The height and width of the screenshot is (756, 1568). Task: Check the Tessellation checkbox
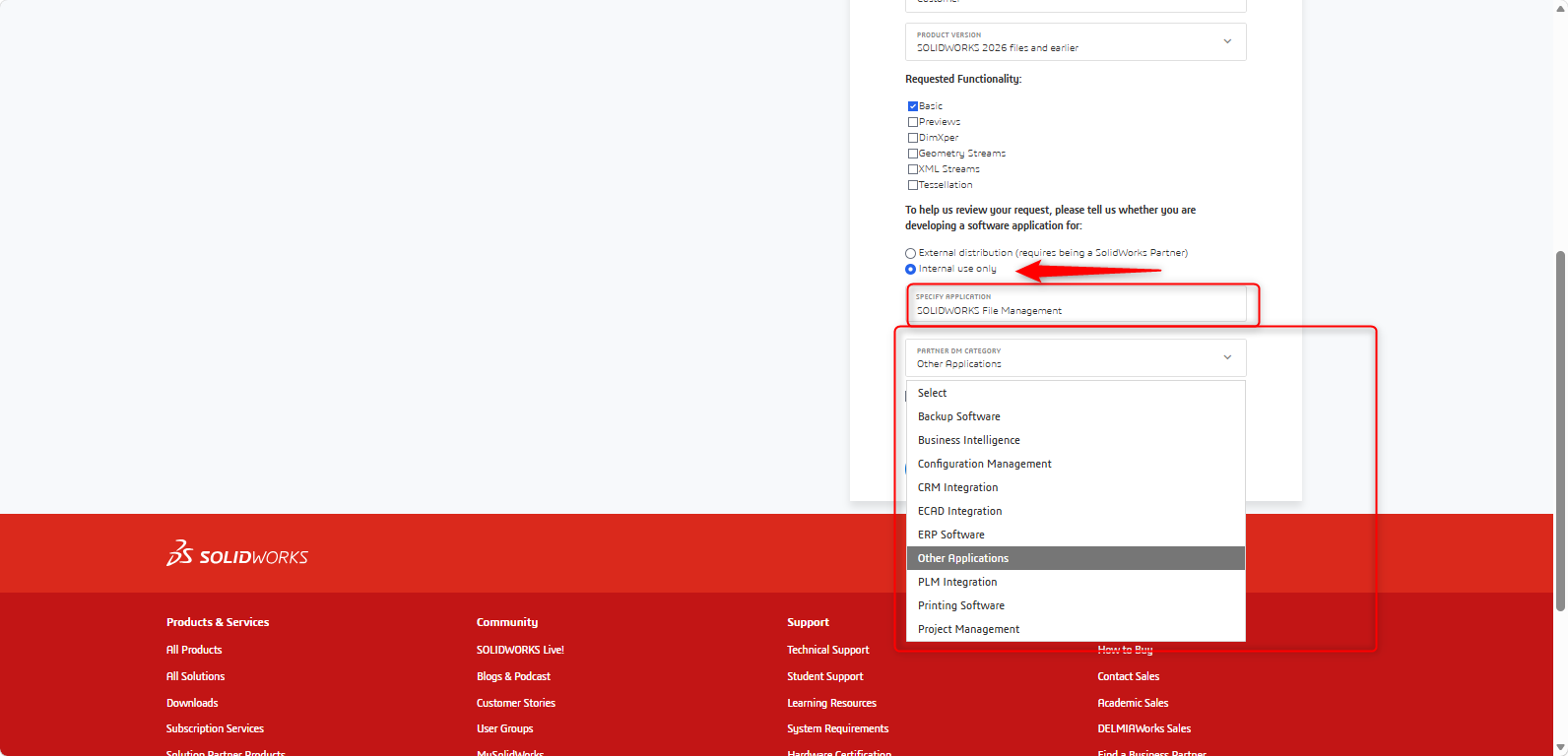click(913, 185)
